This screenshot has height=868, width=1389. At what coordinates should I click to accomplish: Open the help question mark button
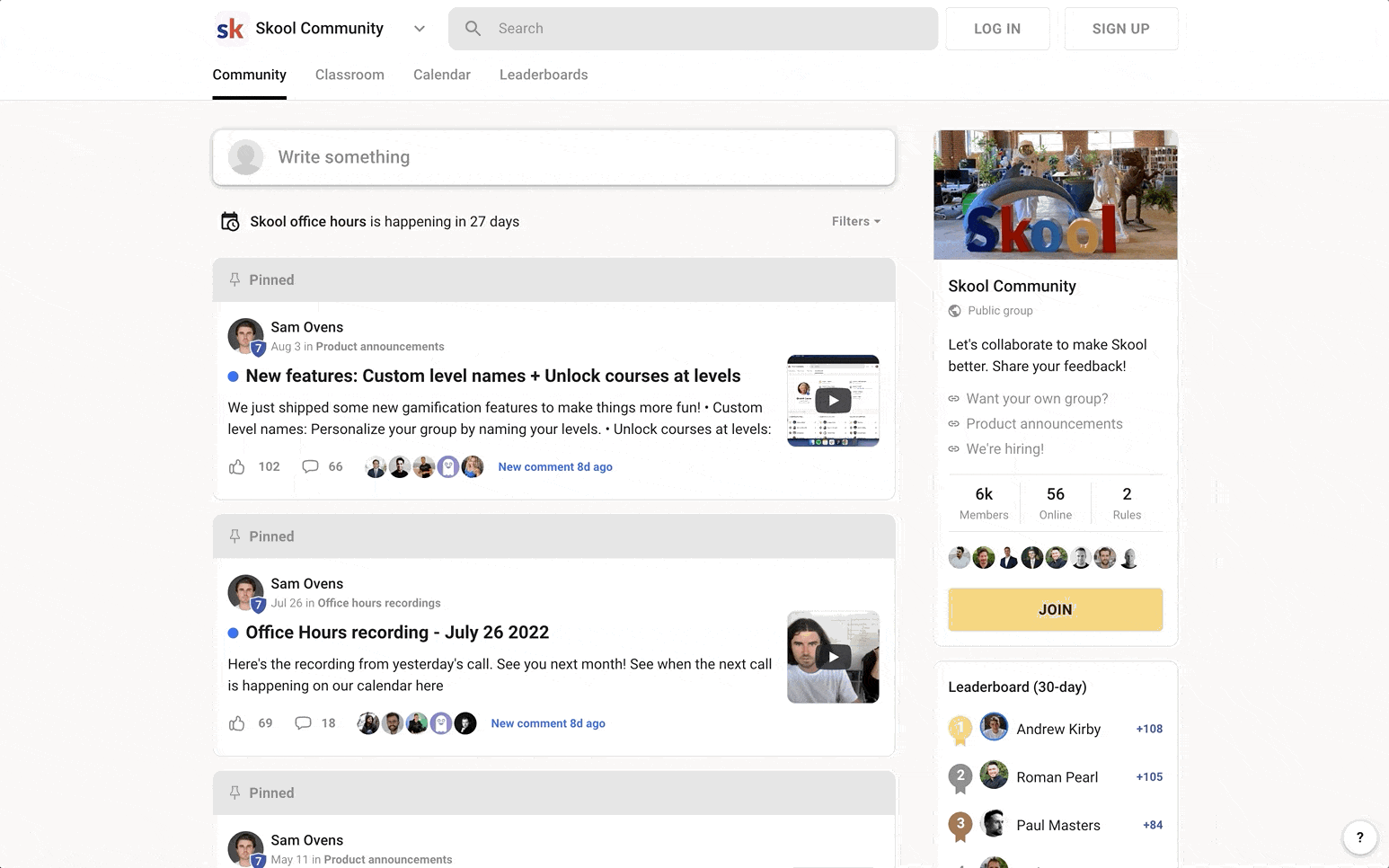point(1359,837)
